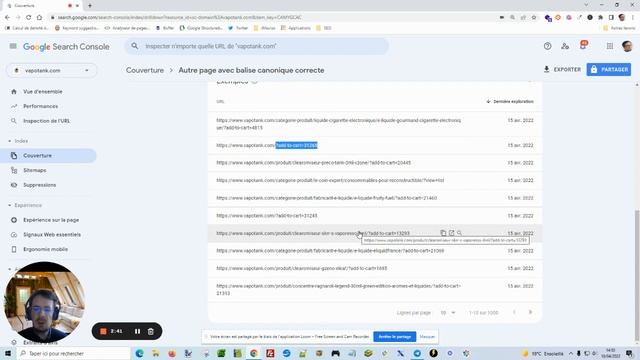Open Edge from the taskbar

(139, 353)
